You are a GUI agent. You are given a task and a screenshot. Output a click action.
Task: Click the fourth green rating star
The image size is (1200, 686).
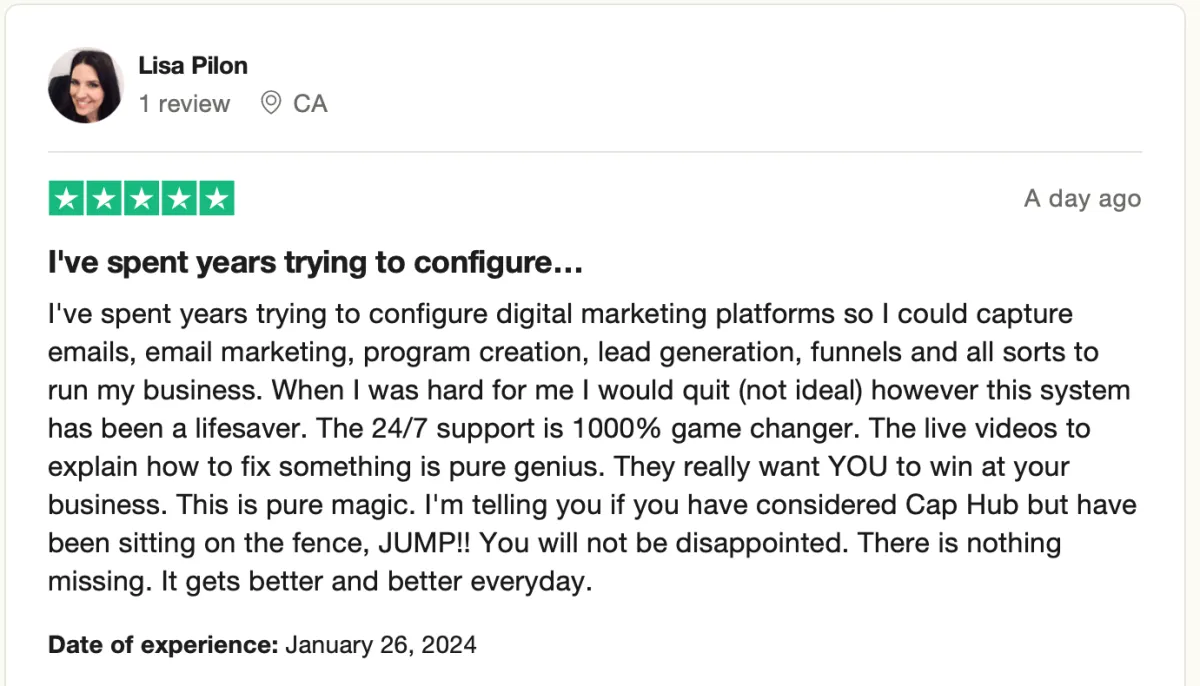click(178, 199)
